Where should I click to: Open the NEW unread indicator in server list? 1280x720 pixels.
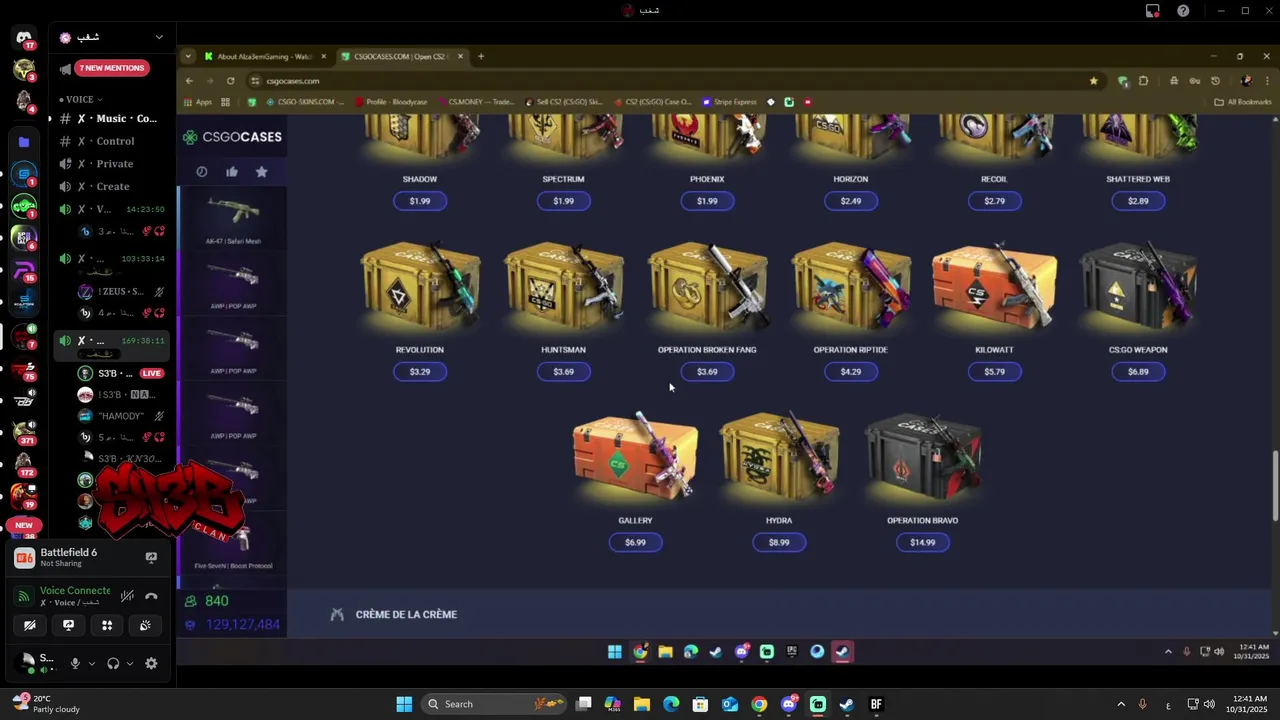tap(24, 525)
